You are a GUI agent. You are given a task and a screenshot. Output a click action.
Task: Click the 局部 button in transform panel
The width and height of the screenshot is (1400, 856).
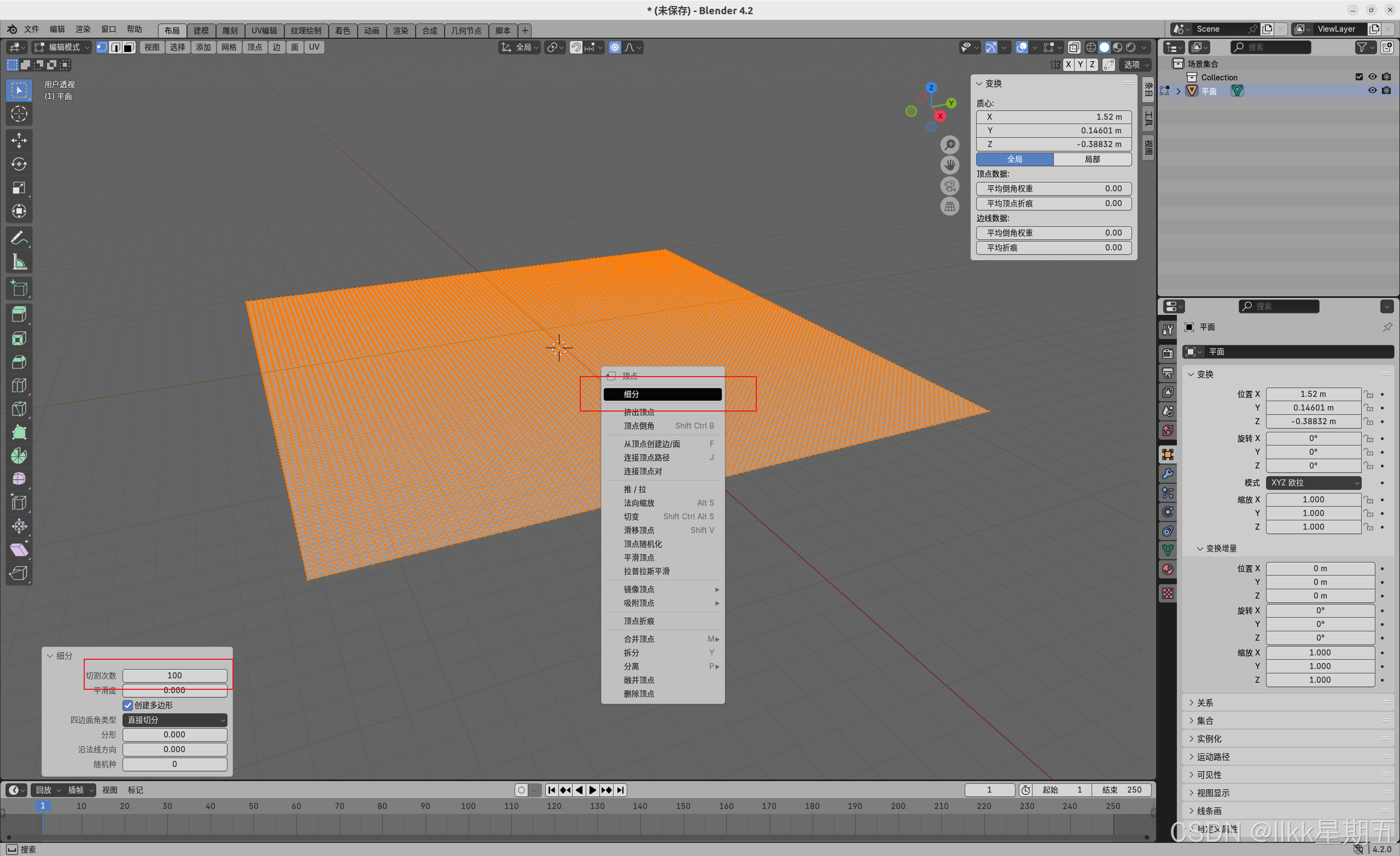(x=1092, y=159)
